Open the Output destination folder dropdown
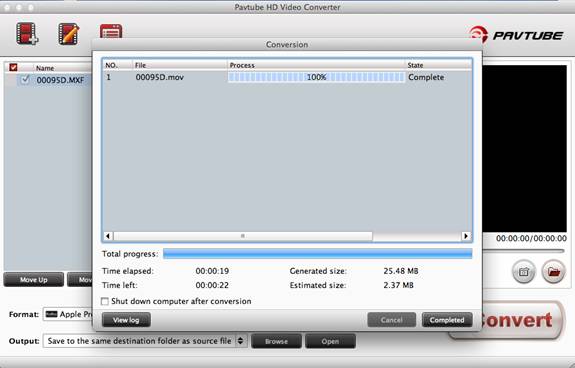This screenshot has width=575, height=368. [145, 341]
